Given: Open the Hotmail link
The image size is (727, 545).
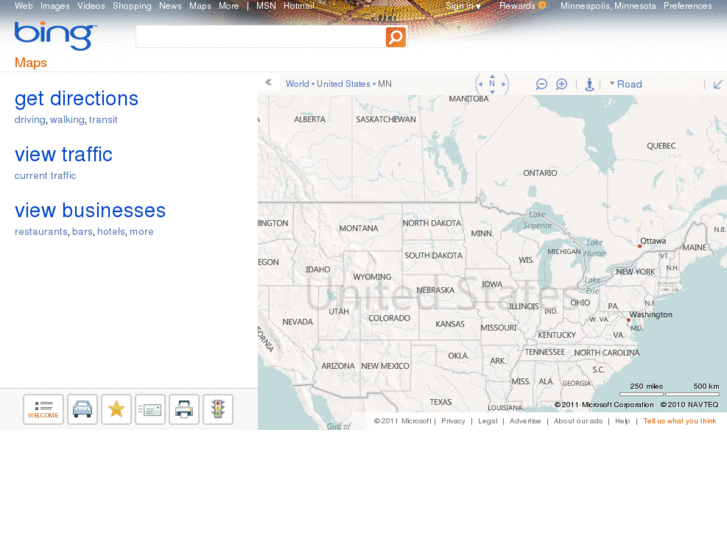Looking at the screenshot, I should [x=299, y=6].
